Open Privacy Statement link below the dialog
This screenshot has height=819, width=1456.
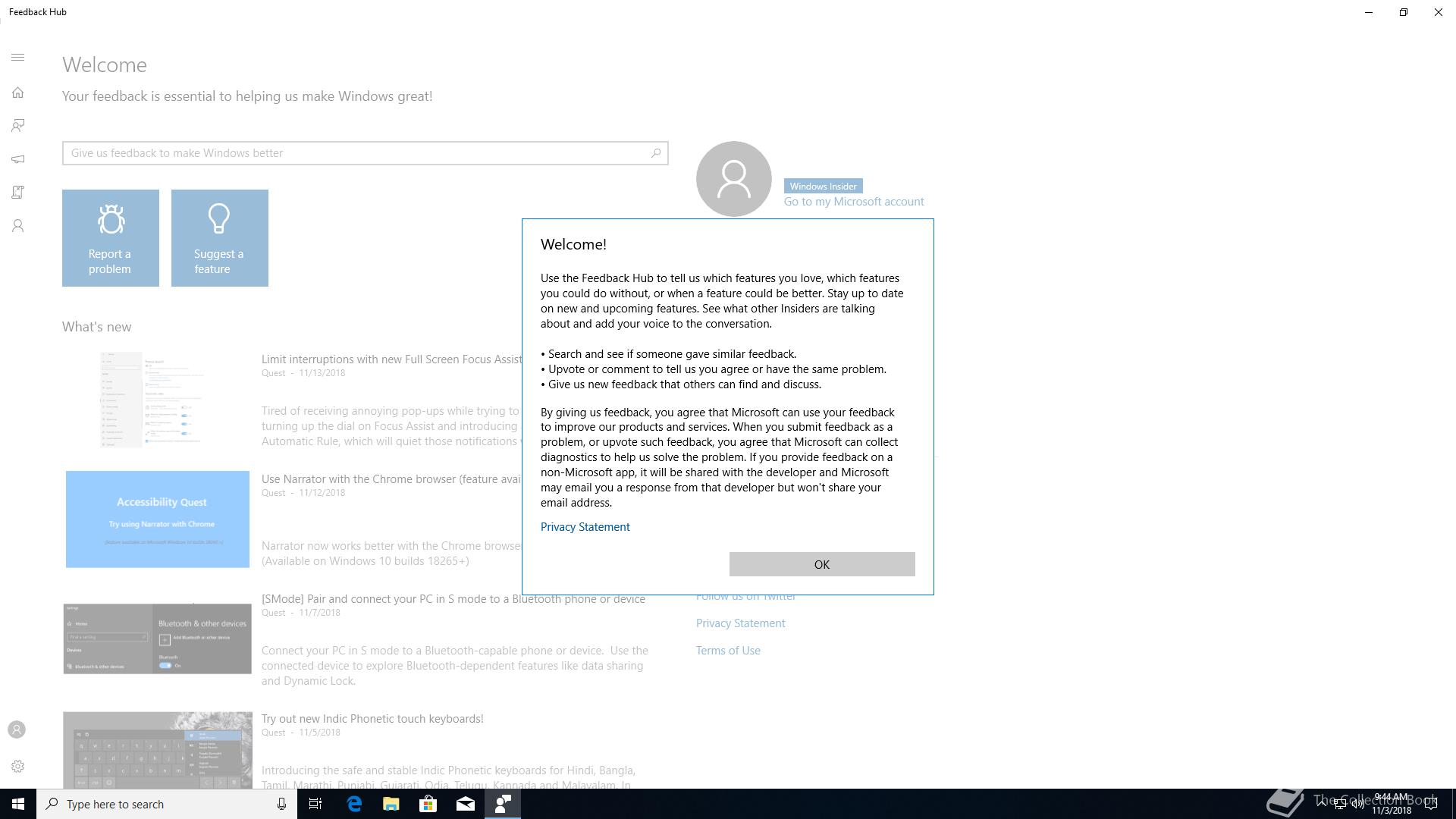740,623
